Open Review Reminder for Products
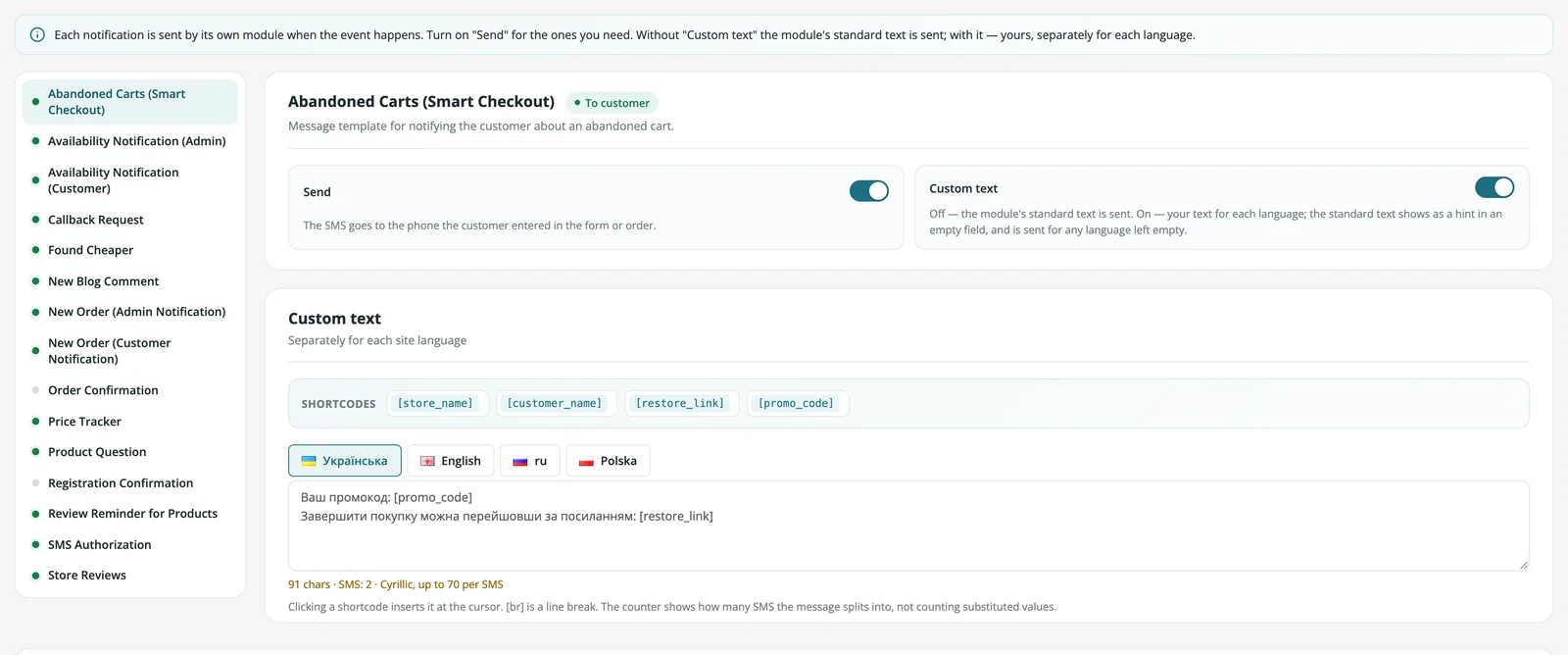Image resolution: width=1568 pixels, height=655 pixels. (x=130, y=514)
